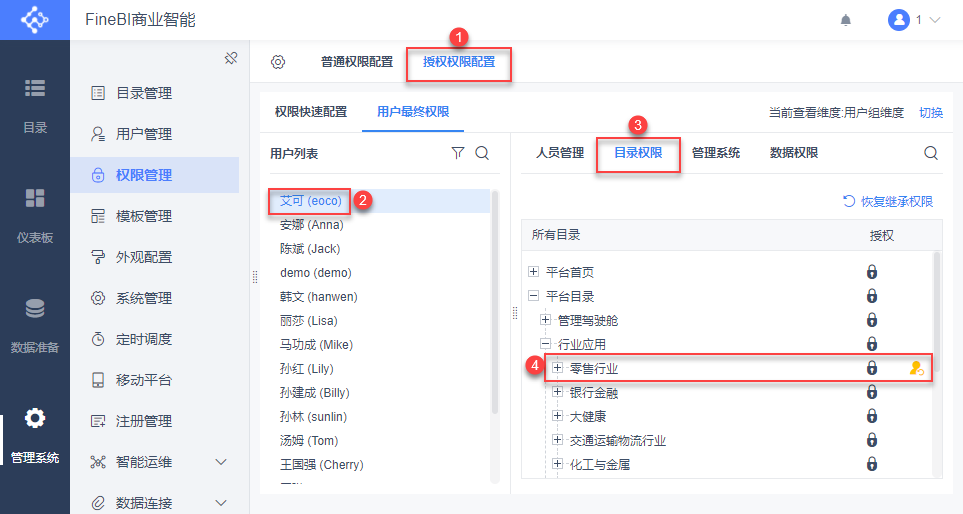The width and height of the screenshot is (963, 514).
Task: Search the user list with magnifier icon
Action: 482,153
